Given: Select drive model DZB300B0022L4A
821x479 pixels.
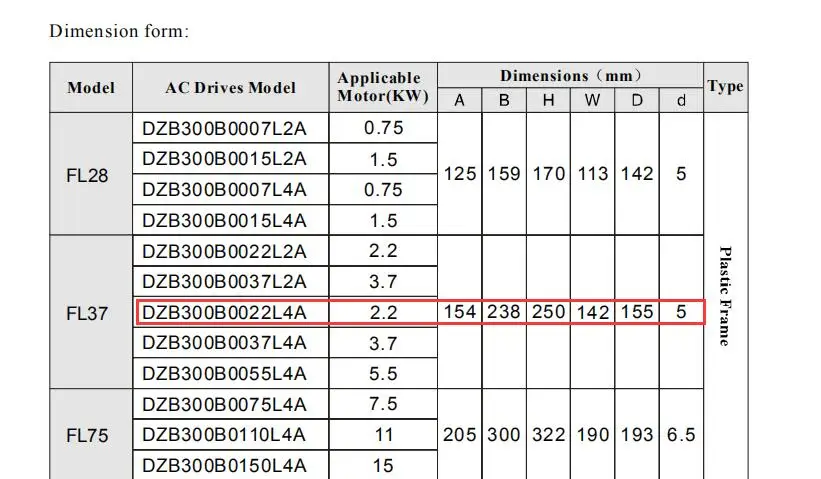Looking at the screenshot, I should 224,313.
